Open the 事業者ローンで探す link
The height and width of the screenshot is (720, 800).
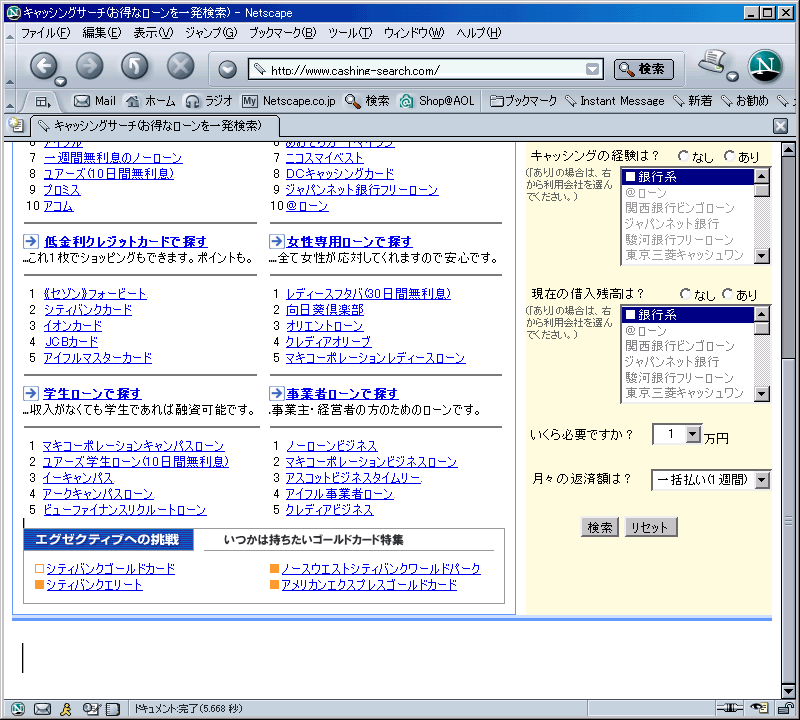[x=342, y=393]
